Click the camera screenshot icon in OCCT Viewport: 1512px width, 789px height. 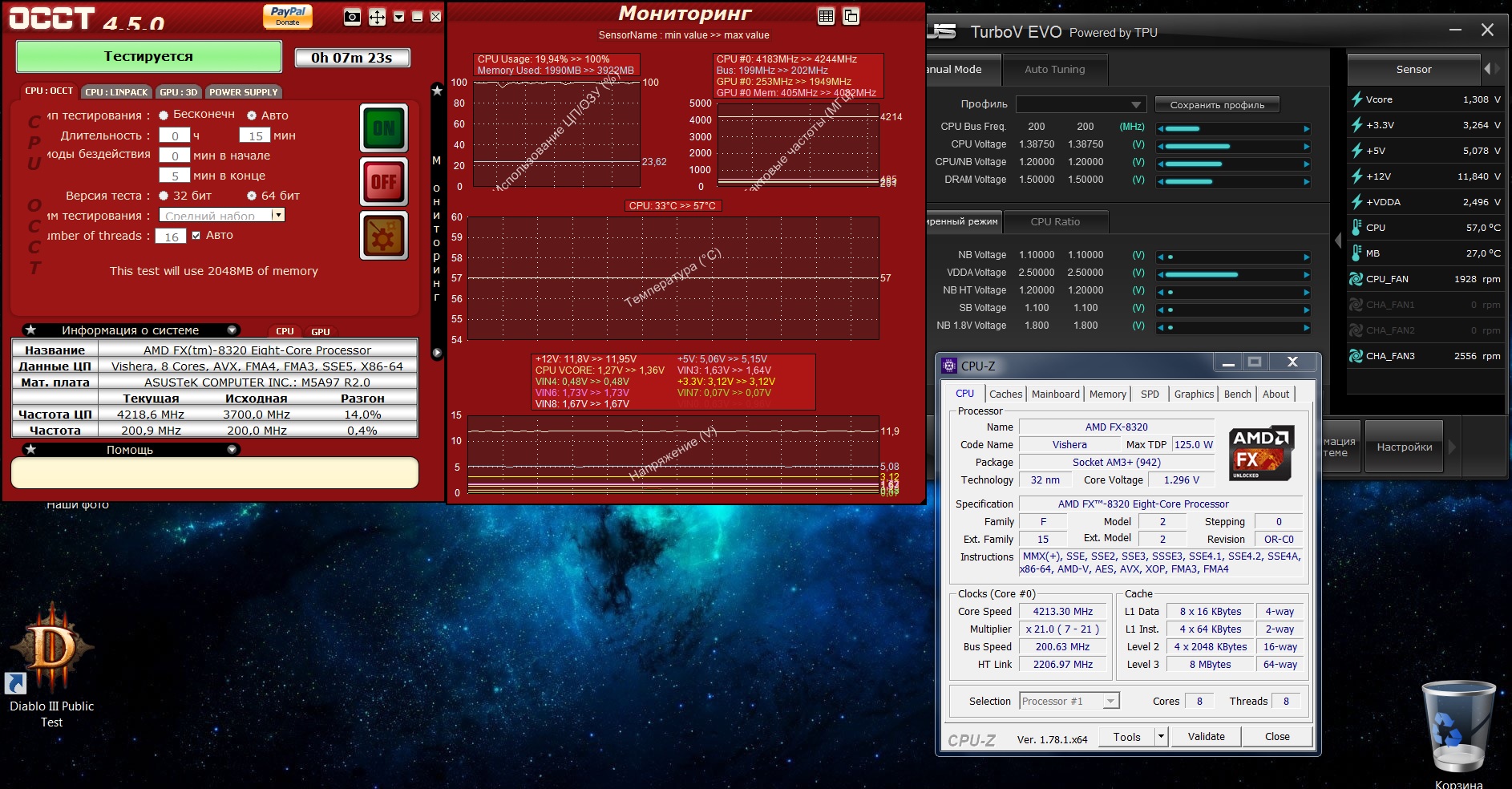coord(352,17)
